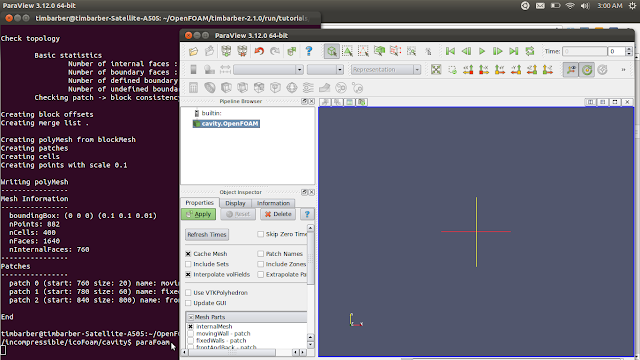The width and height of the screenshot is (640, 360).
Task: Uncheck internalMesh in Mesh Parts
Action: point(191,327)
